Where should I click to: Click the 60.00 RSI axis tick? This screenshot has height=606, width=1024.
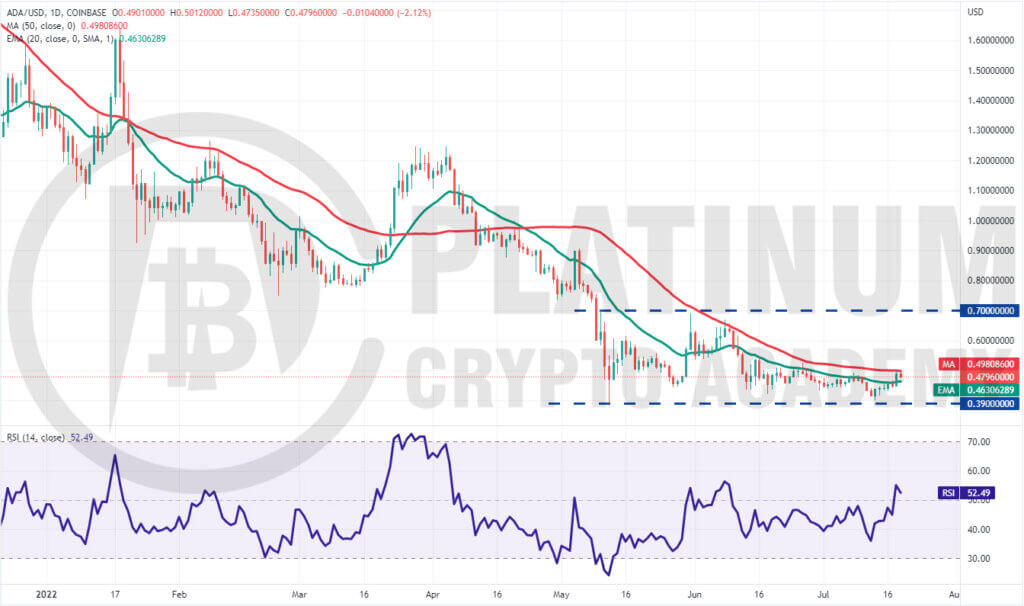coord(978,471)
